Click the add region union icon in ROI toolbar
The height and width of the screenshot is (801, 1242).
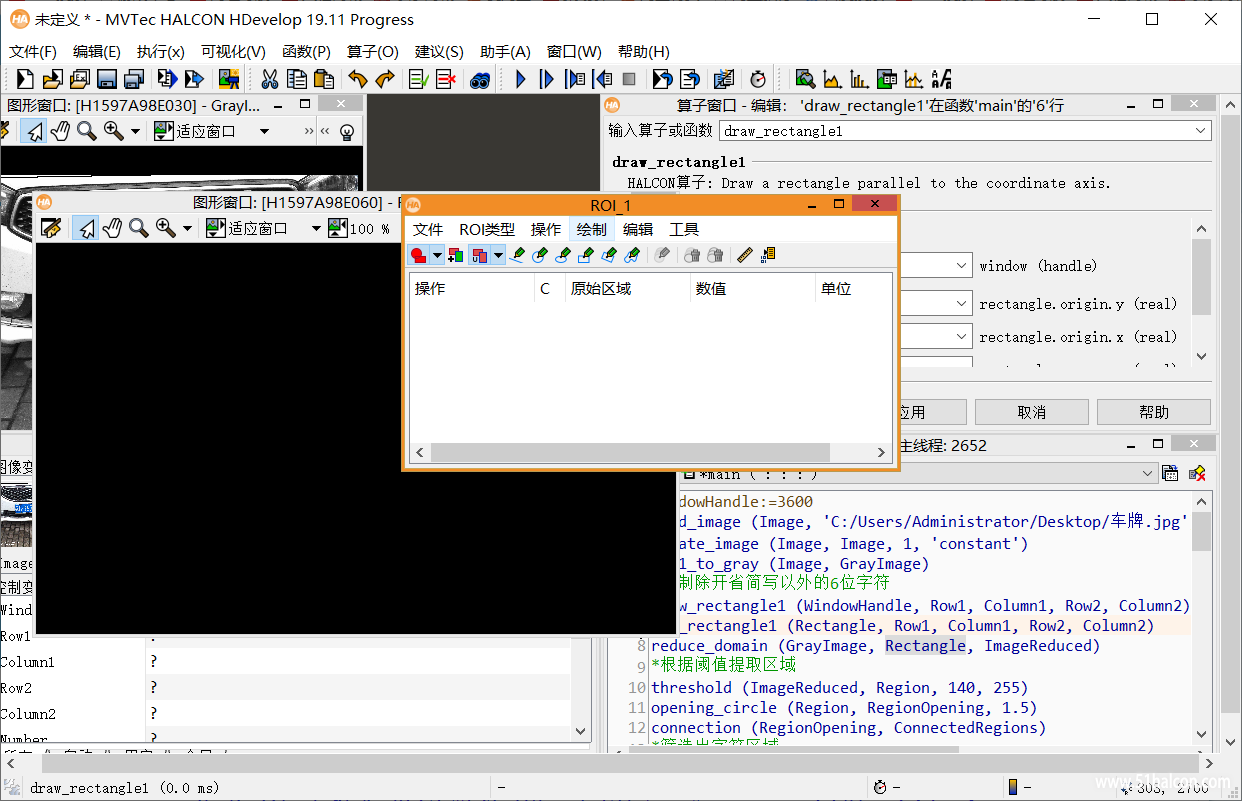(456, 255)
